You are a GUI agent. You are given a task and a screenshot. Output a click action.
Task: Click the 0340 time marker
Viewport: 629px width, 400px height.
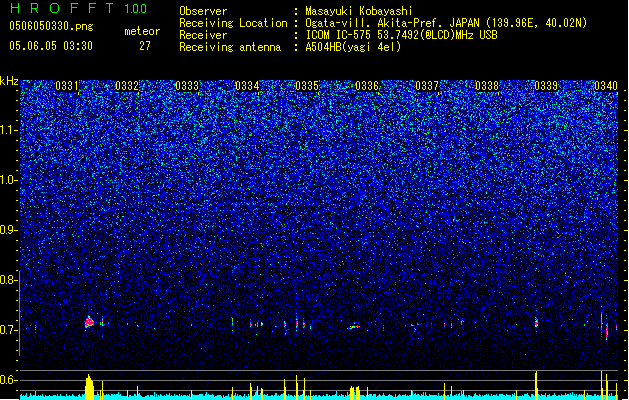(x=606, y=86)
